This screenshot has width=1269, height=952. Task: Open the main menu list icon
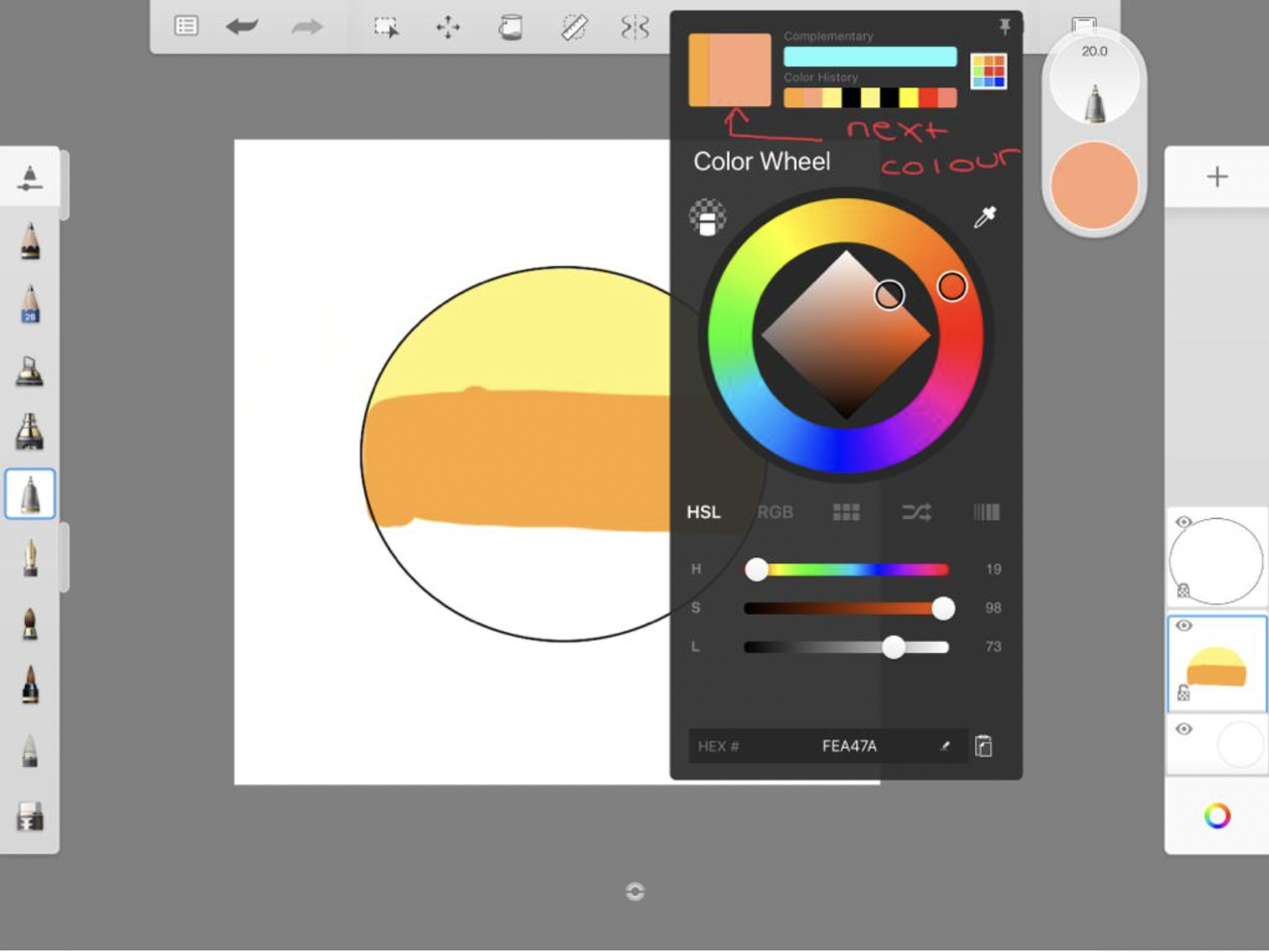(x=186, y=26)
